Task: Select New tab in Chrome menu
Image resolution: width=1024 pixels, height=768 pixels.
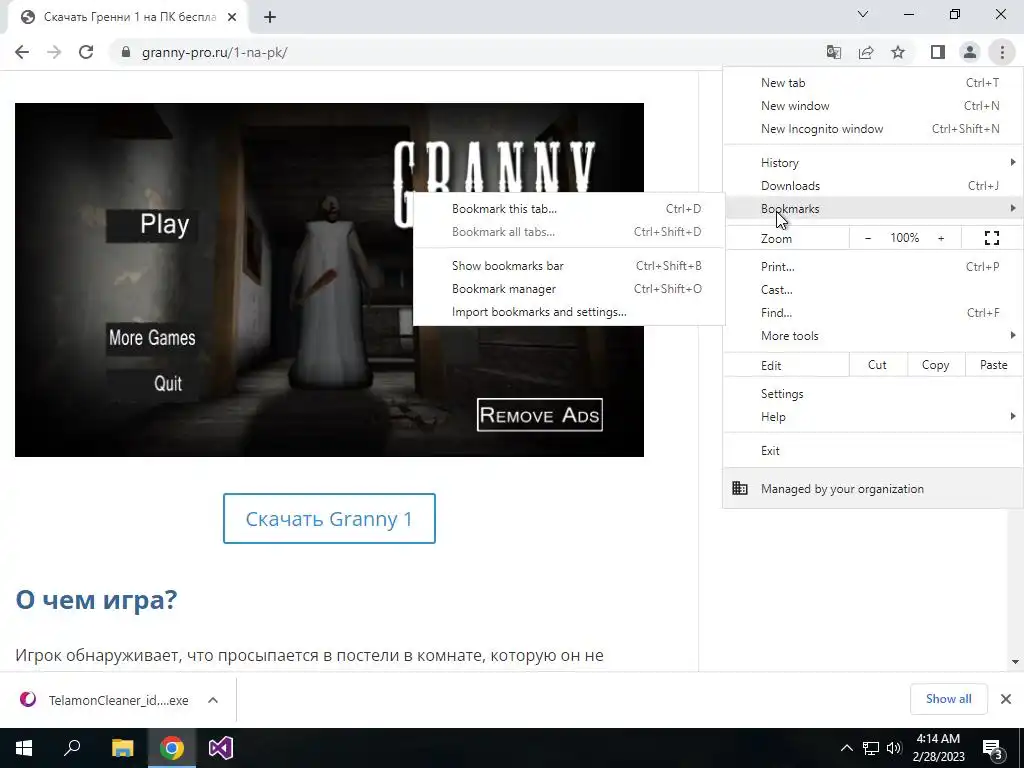Action: (873, 83)
